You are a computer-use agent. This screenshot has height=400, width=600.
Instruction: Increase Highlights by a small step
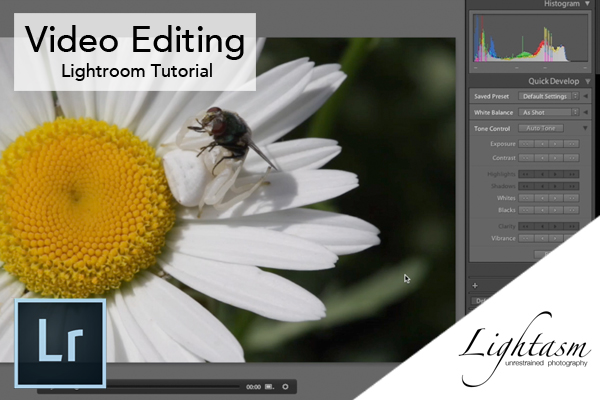[x=556, y=174]
